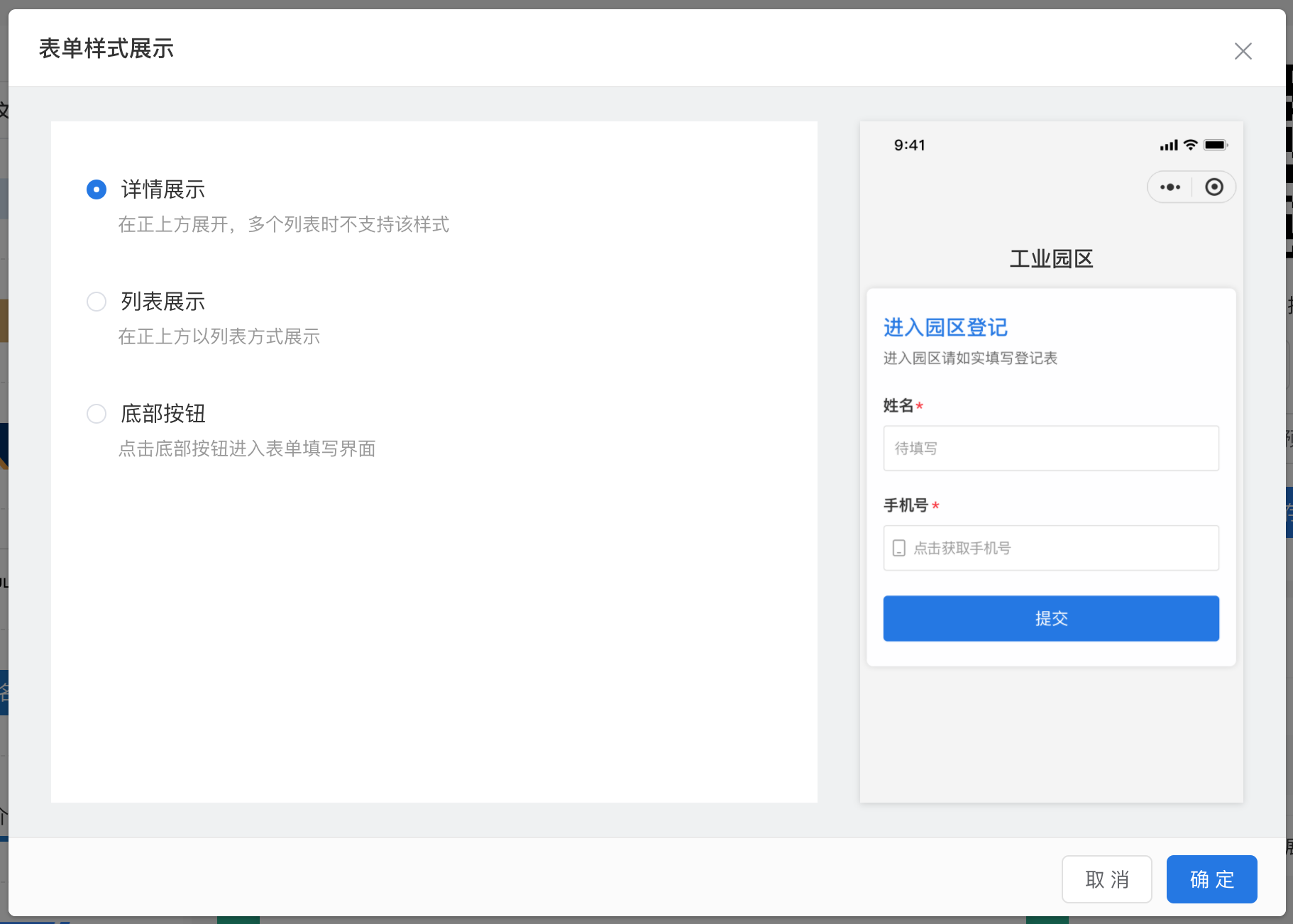The image size is (1293, 924).
Task: Confirm with the 确定 button
Action: coord(1211,879)
